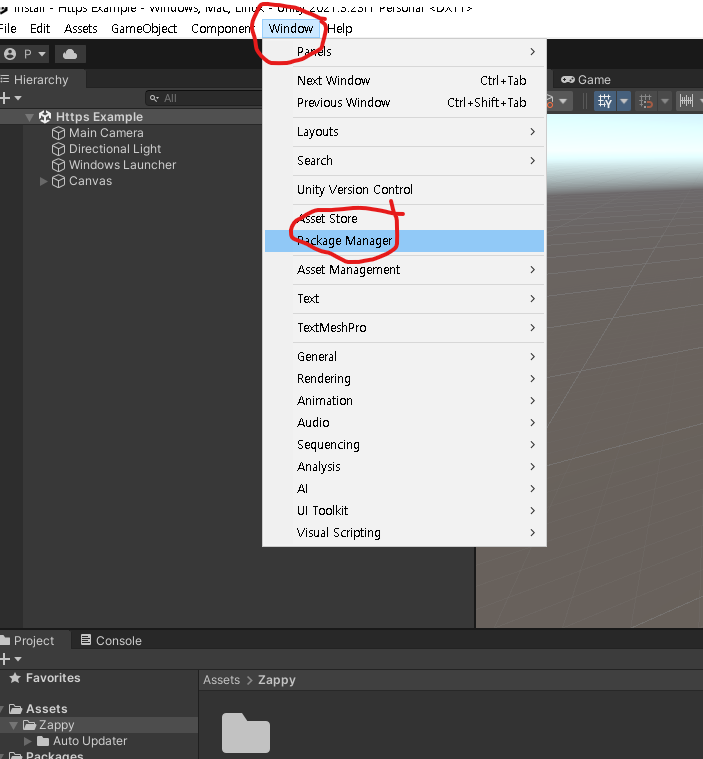
Task: Switch to the Game tab
Action: click(x=586, y=79)
